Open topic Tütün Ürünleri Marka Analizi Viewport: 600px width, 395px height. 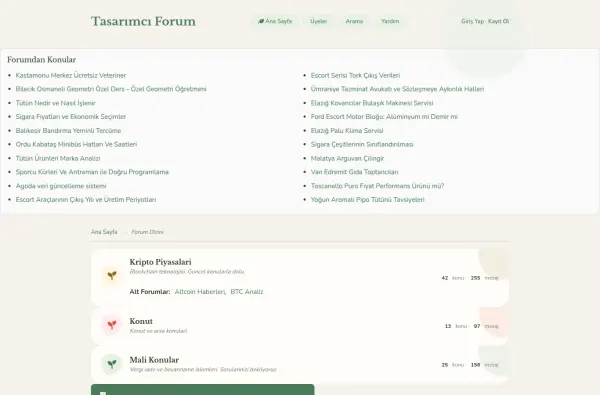click(58, 158)
